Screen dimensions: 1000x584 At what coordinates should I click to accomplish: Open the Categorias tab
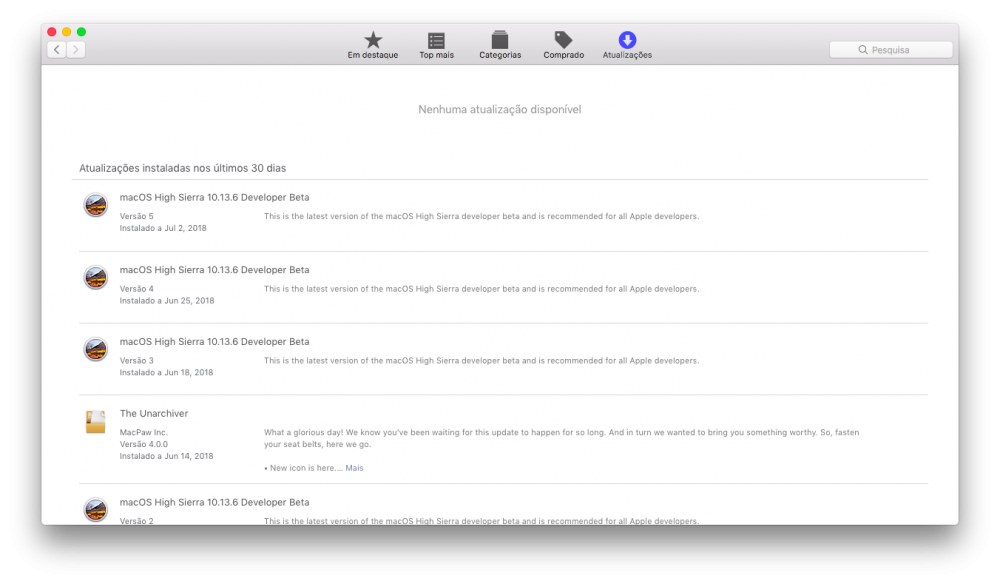tap(500, 45)
